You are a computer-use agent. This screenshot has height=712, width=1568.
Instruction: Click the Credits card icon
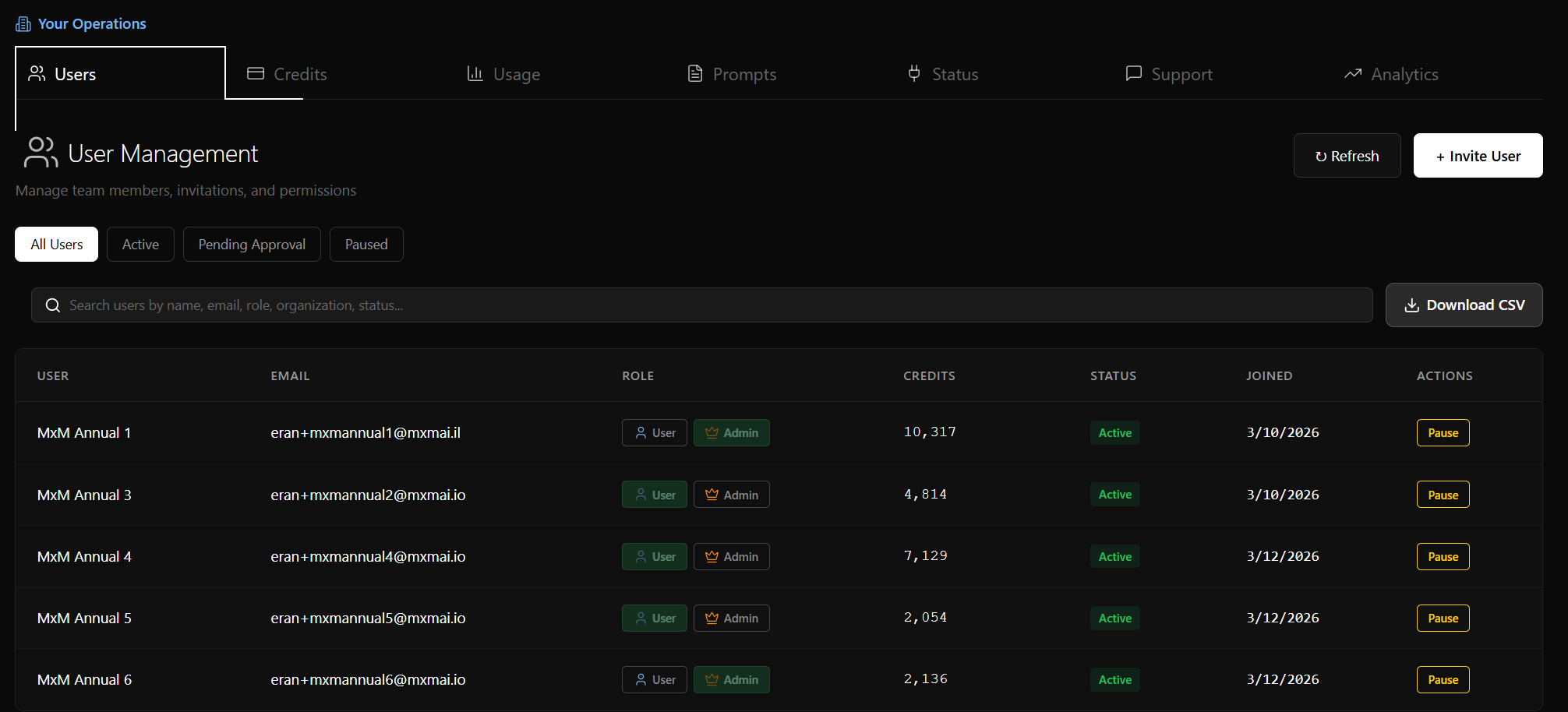click(x=256, y=73)
